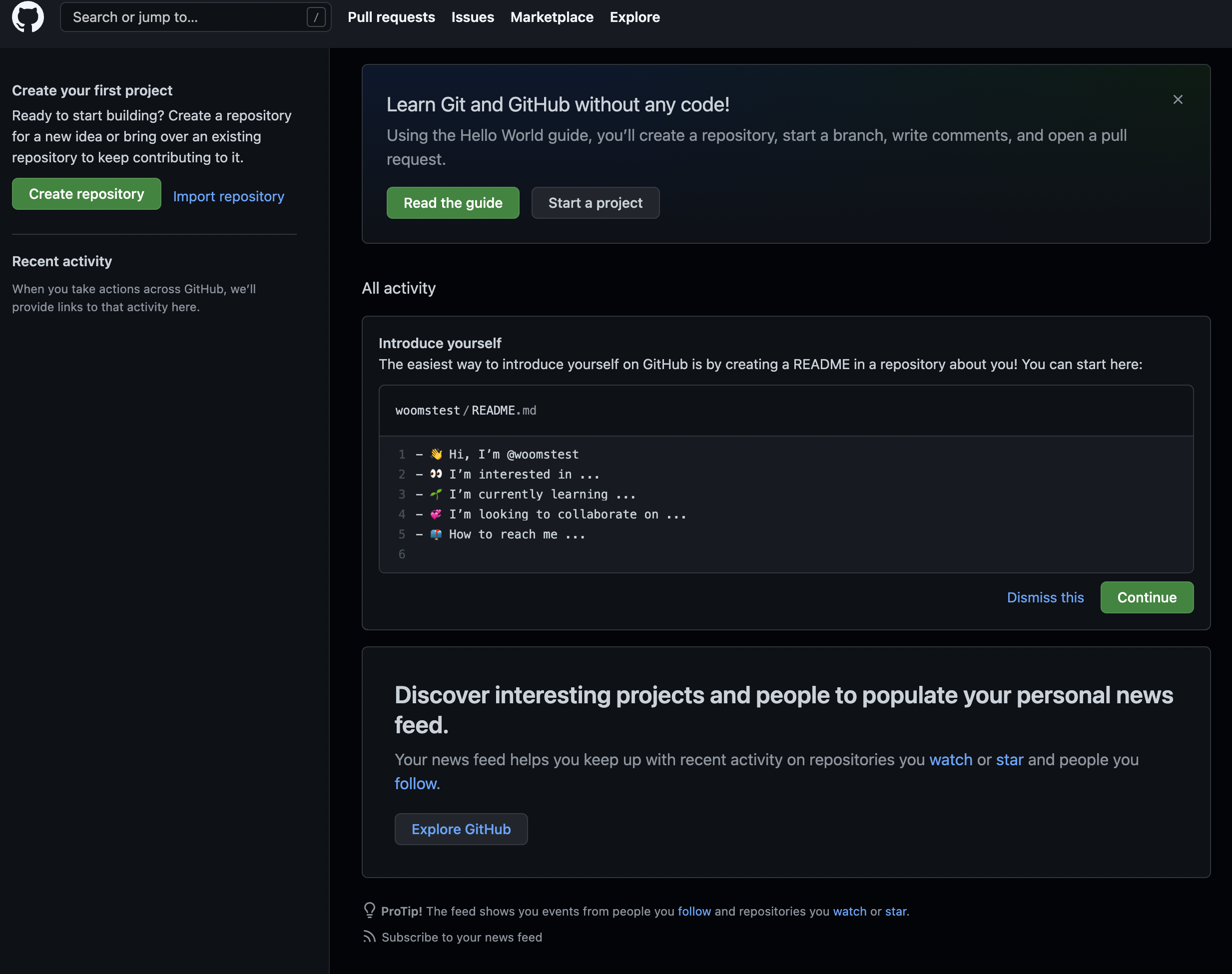Navigate to the Marketplace
Viewport: 1232px width, 974px height.
[x=552, y=17]
